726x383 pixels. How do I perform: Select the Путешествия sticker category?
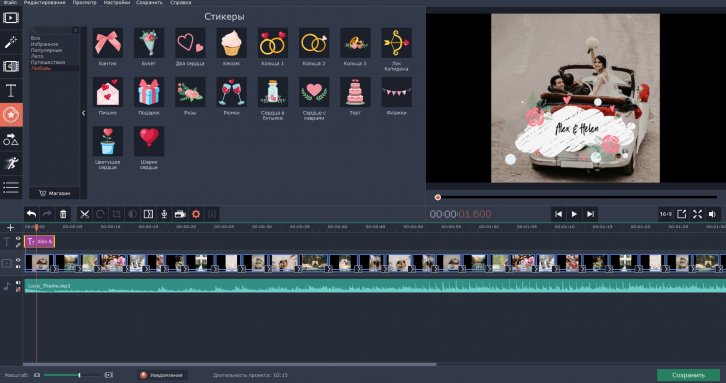point(48,62)
